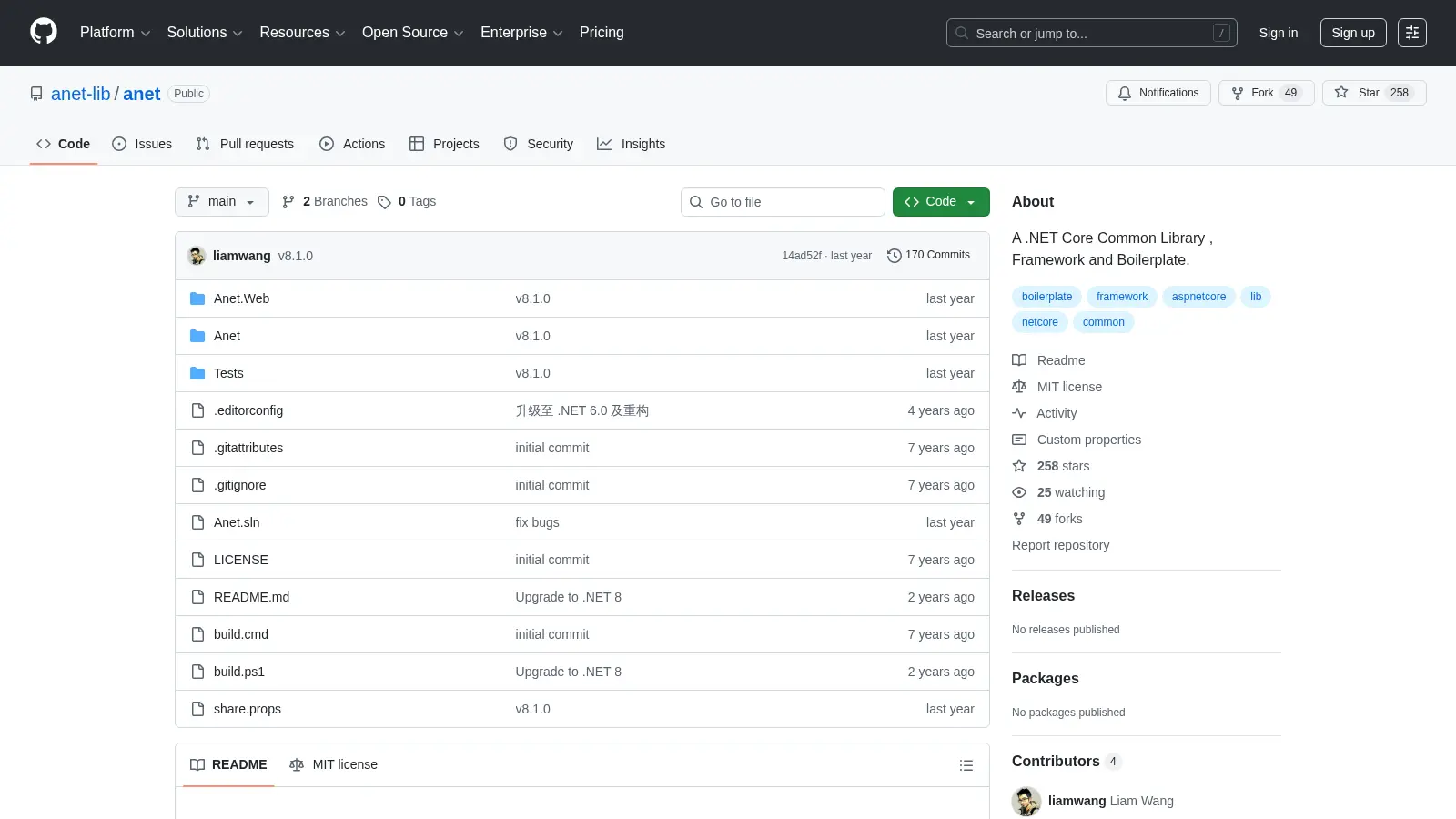
Task: Expand the Enterprise menu
Action: click(x=521, y=33)
